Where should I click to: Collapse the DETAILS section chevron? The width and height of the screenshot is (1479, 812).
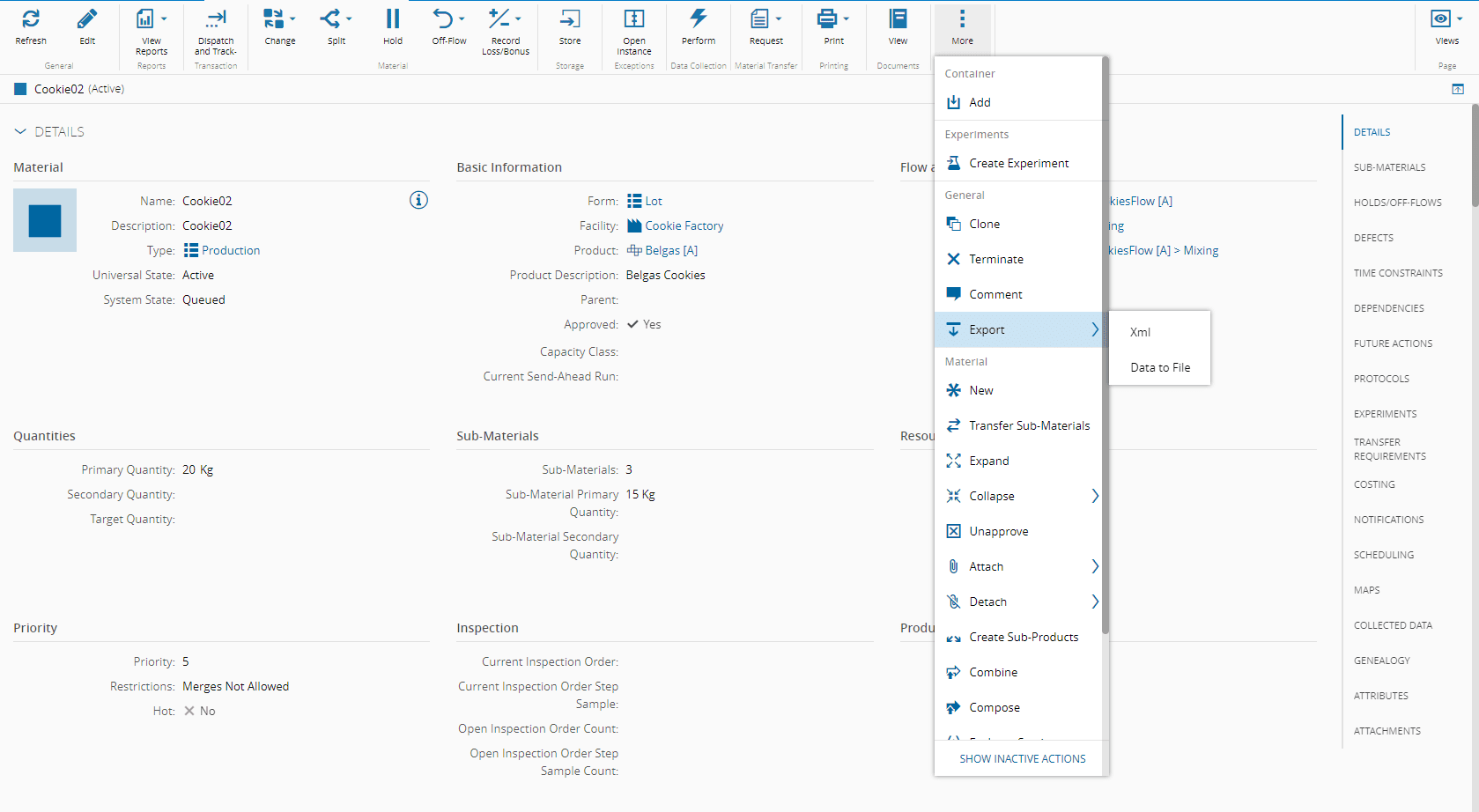(x=20, y=132)
